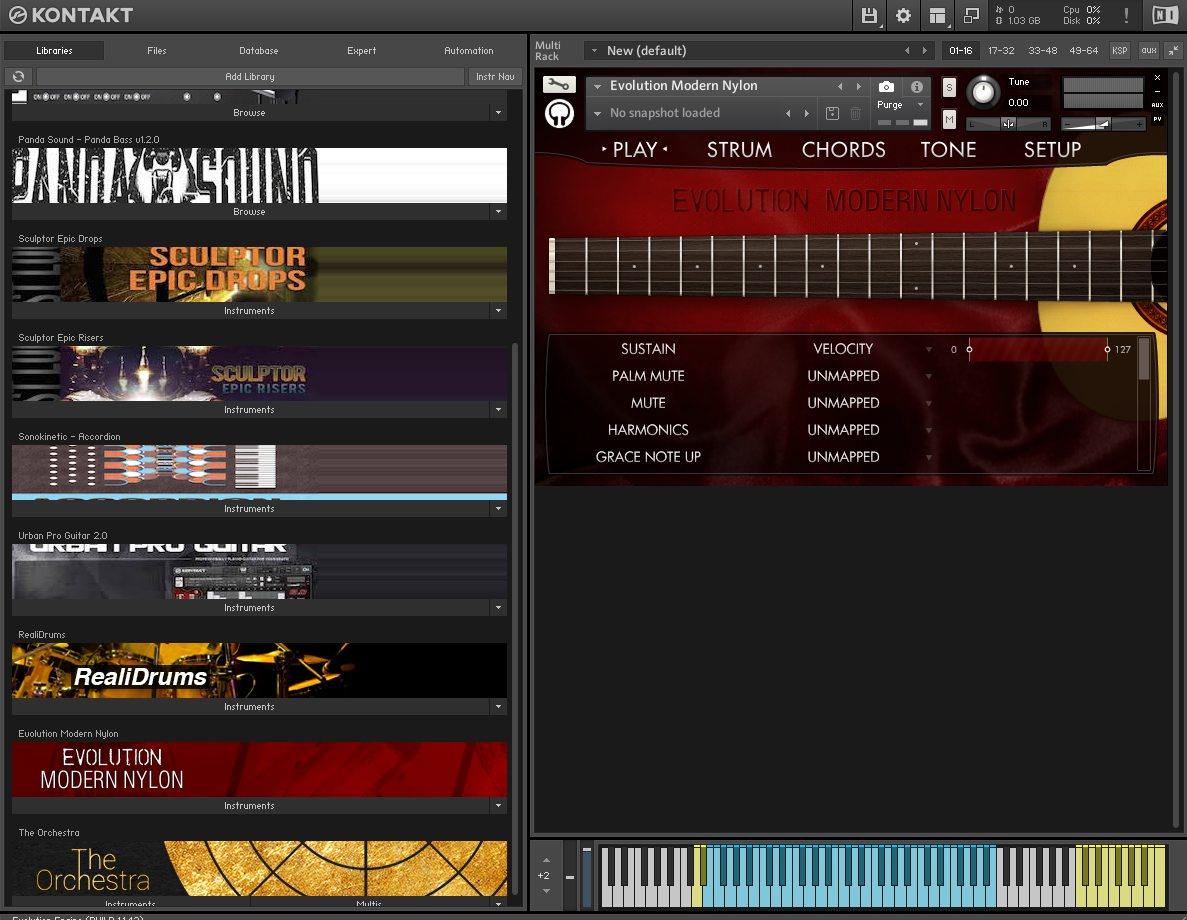Toggle aux sends panel in rack header
This screenshot has width=1187, height=920.
point(1148,51)
